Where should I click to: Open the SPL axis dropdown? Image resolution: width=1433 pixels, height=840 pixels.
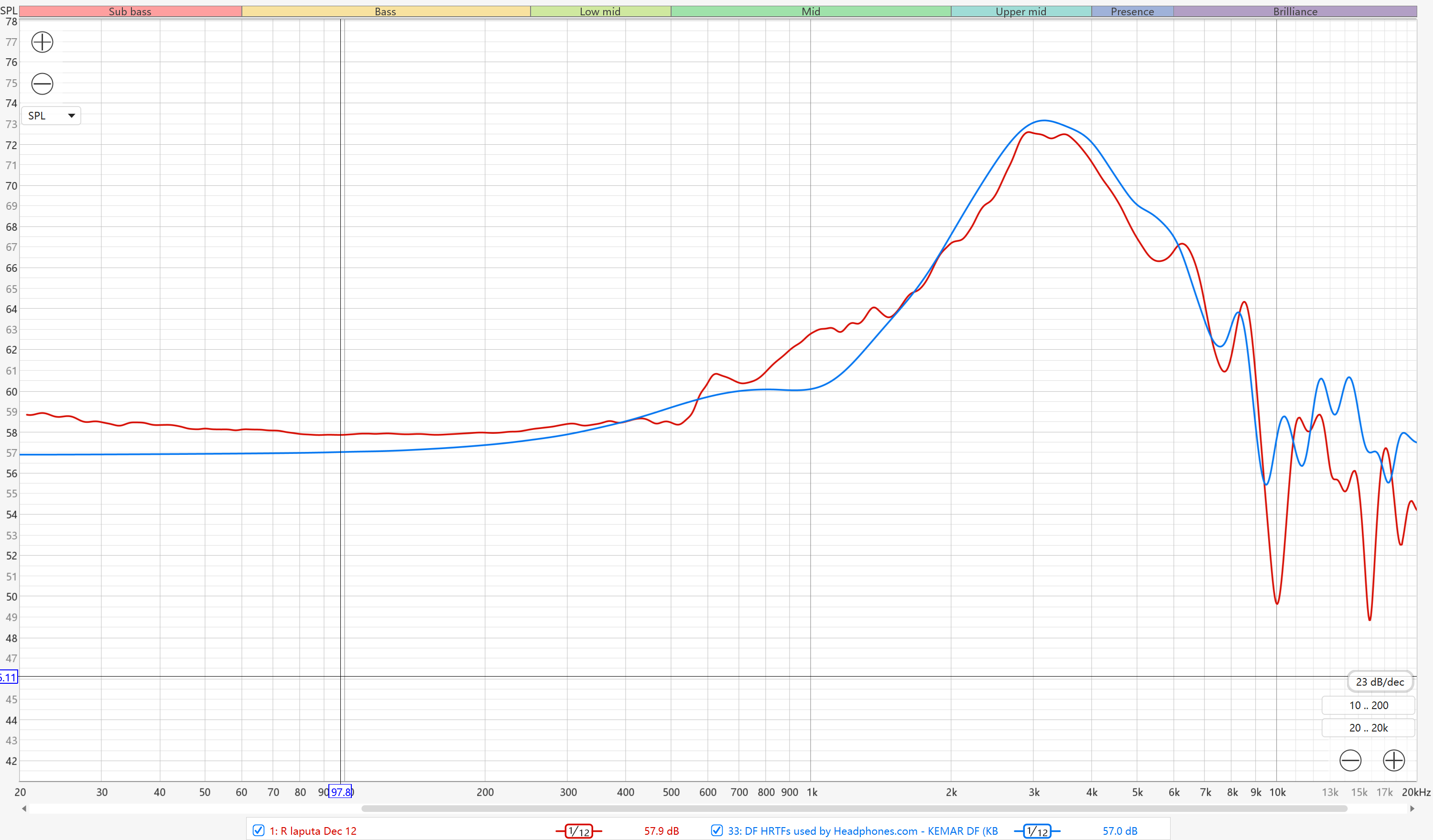coord(51,116)
